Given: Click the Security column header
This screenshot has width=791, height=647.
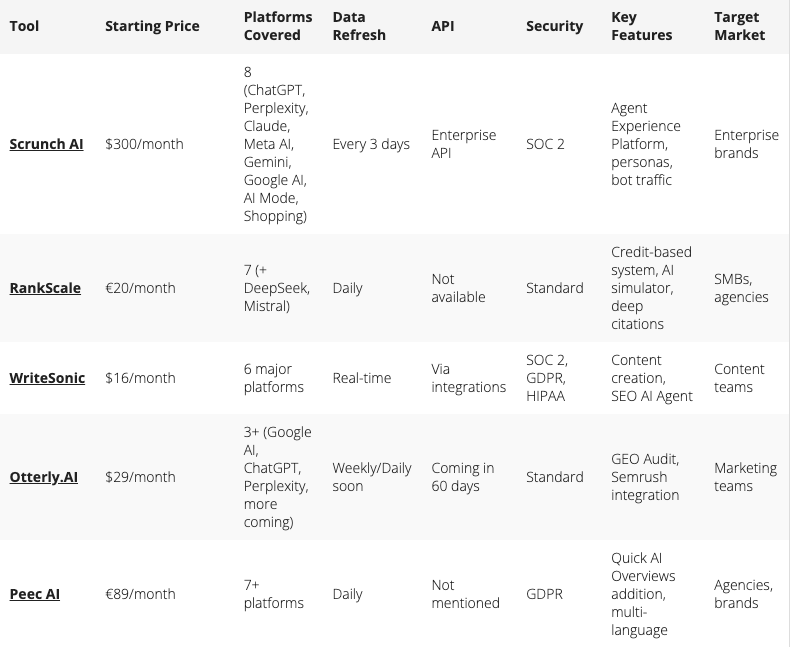Looking at the screenshot, I should [x=554, y=26].
